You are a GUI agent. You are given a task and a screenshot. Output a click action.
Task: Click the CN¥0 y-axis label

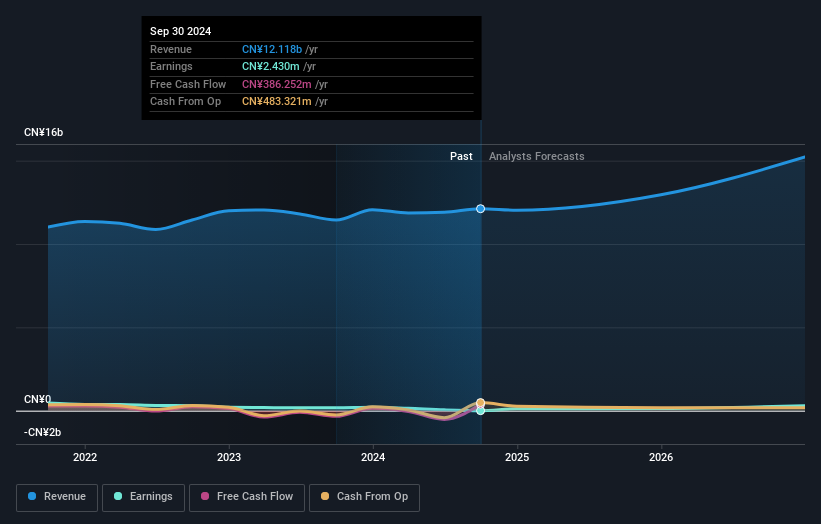[x=37, y=399]
